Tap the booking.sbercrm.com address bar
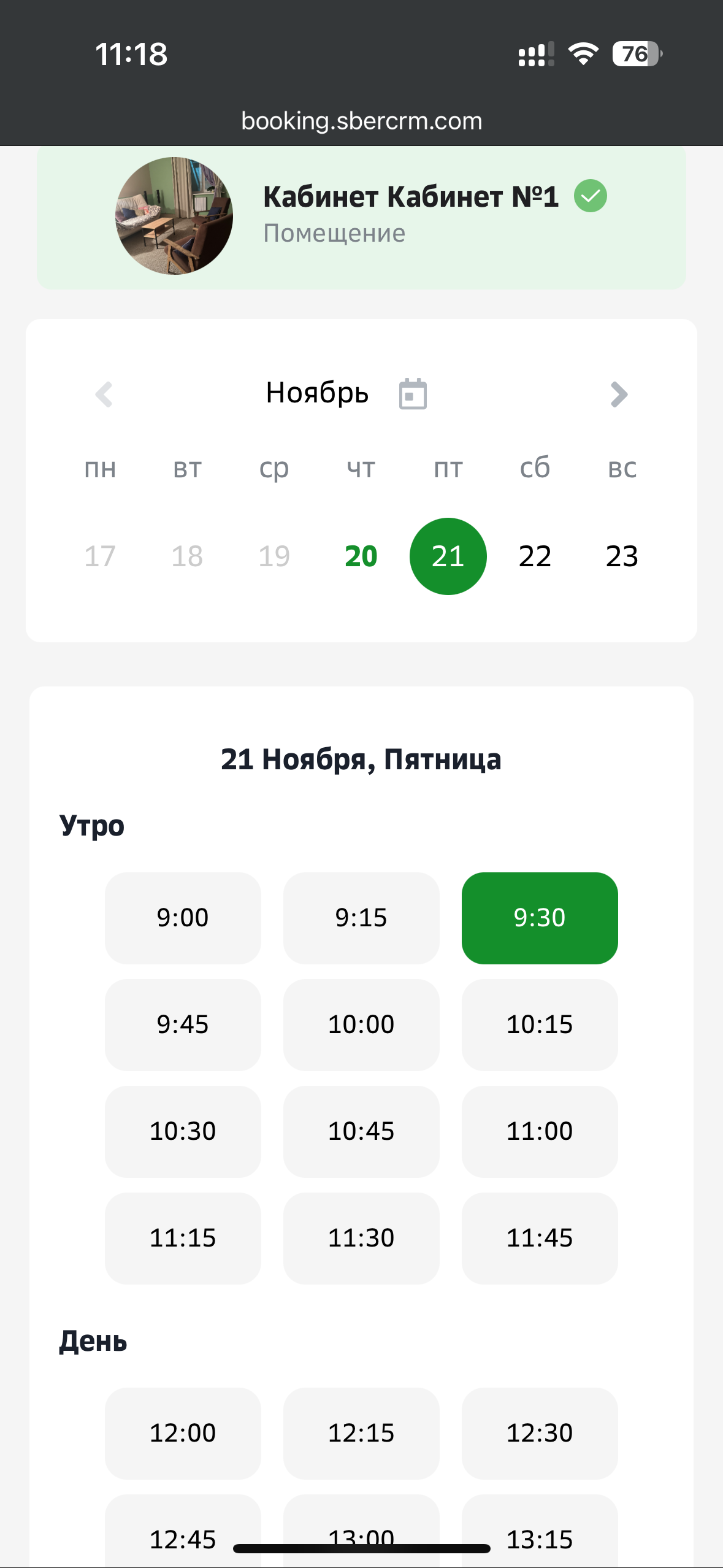This screenshot has width=723, height=1568. 361,121
